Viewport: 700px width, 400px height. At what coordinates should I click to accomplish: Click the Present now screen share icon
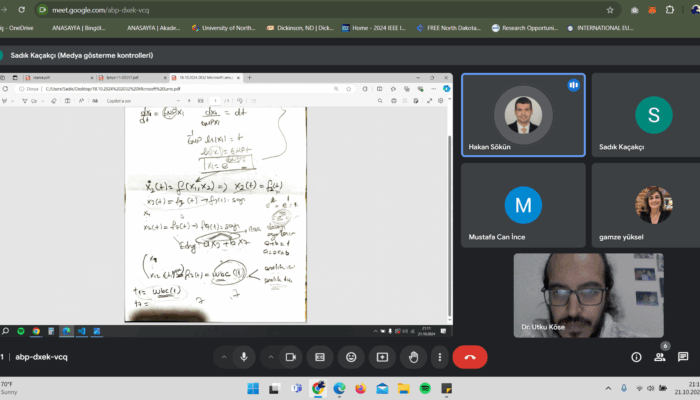(x=381, y=356)
